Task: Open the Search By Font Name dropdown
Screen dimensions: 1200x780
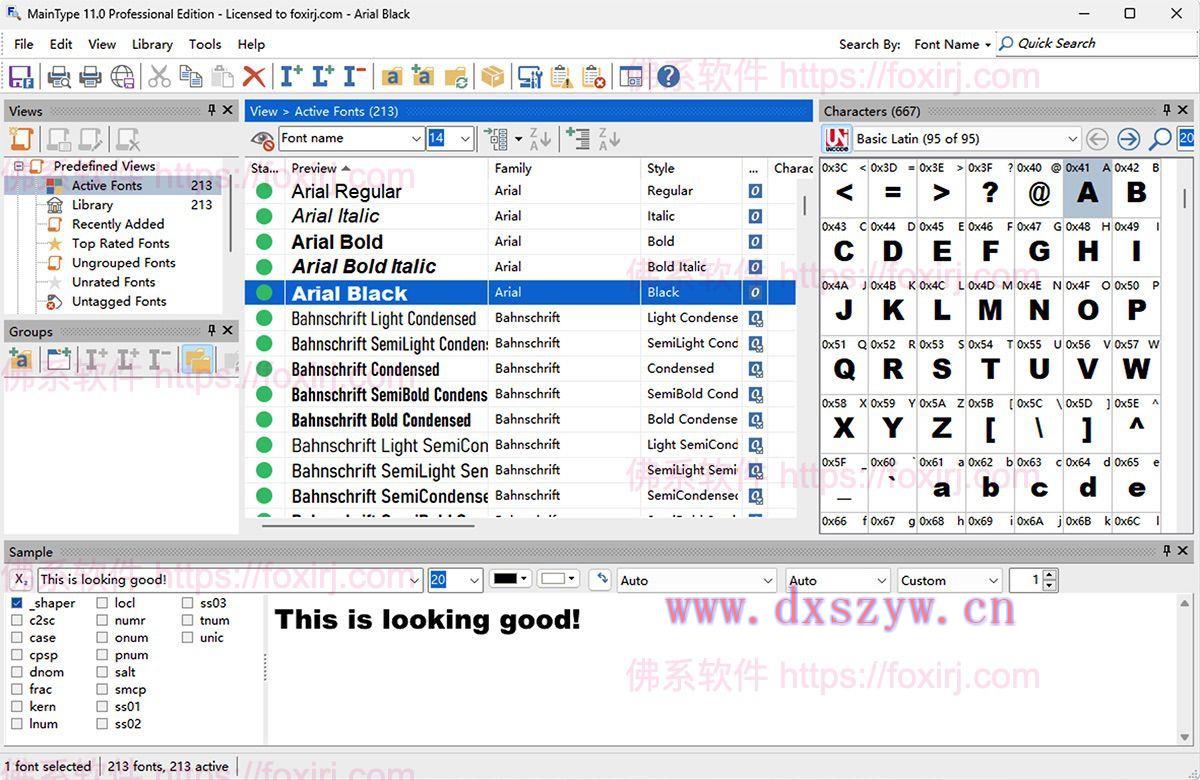Action: point(952,44)
